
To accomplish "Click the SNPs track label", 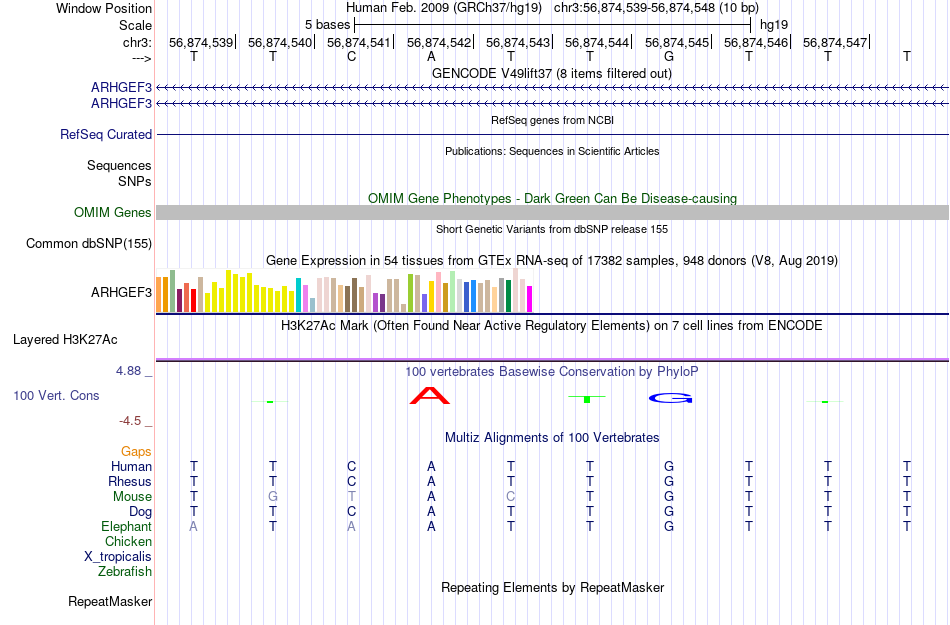I will pos(135,181).
